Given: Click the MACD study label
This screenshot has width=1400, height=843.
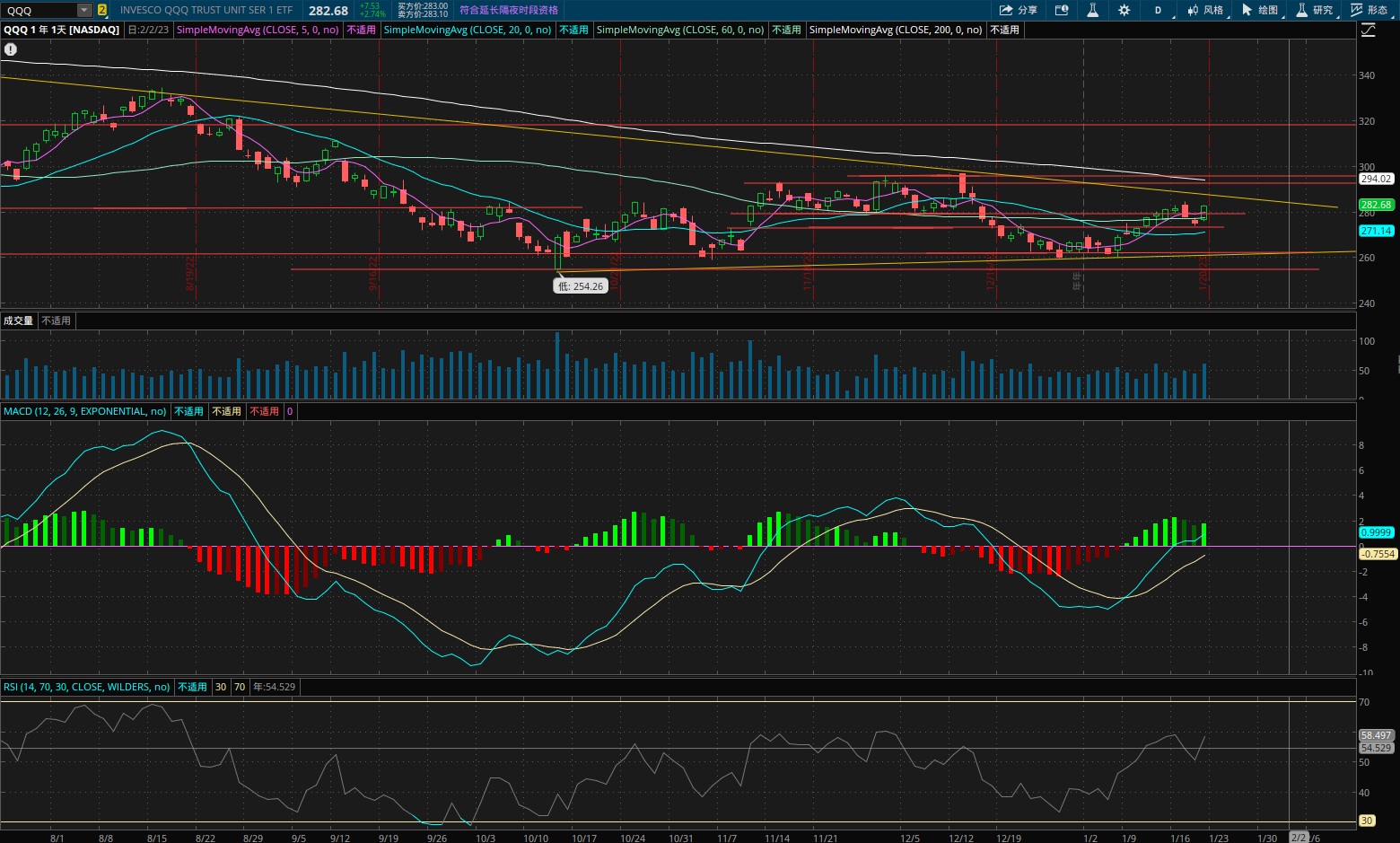Looking at the screenshot, I should [84, 411].
